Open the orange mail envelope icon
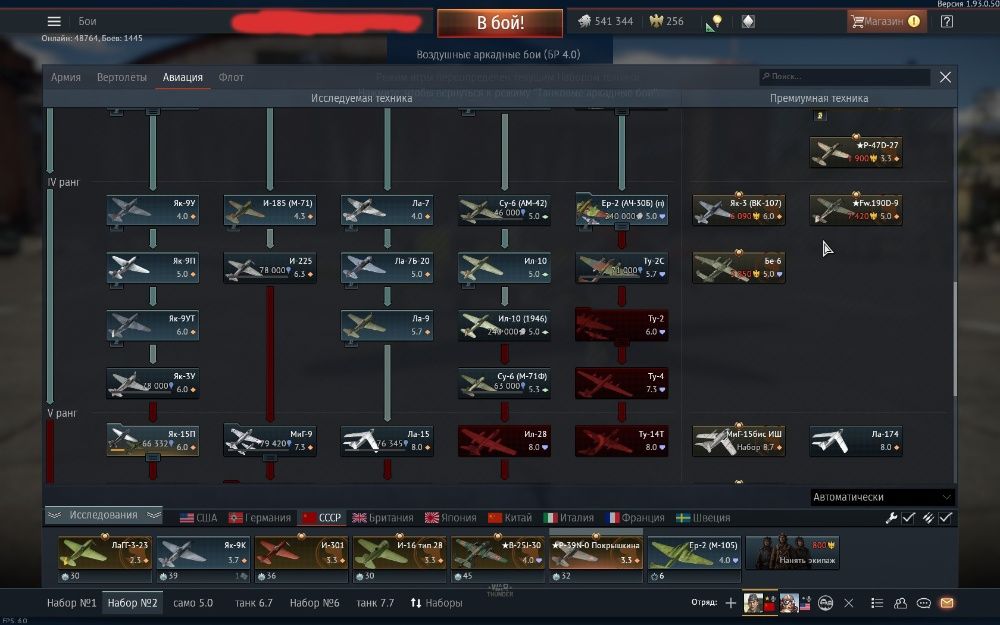Viewport: 1000px width, 625px height. (x=947, y=603)
